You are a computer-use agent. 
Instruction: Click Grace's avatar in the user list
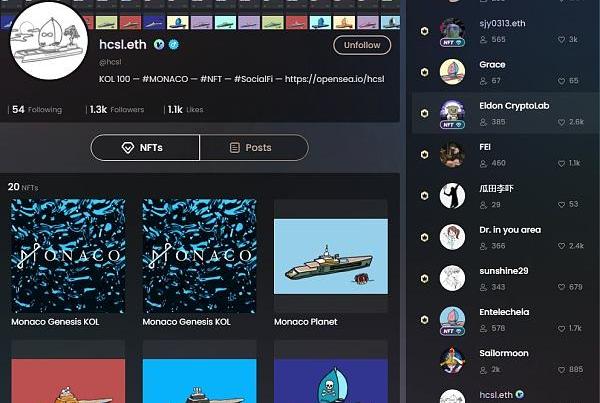click(452, 71)
